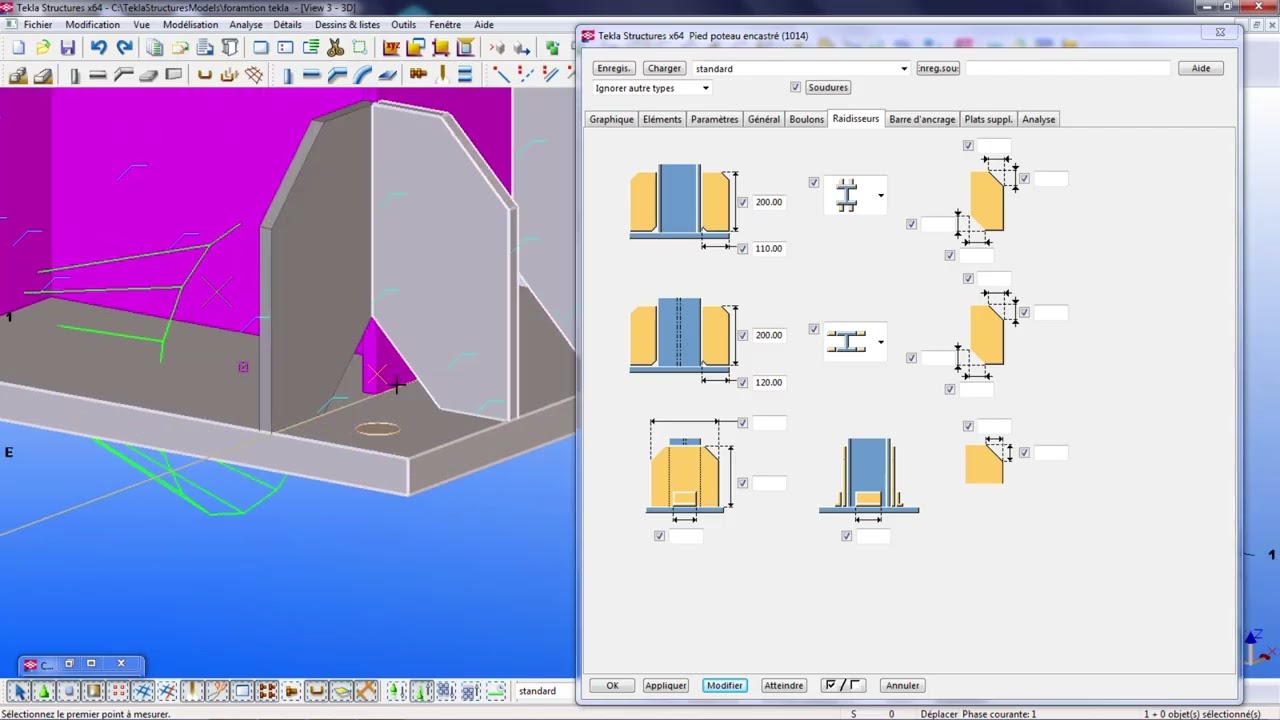Click the New model icon

pyautogui.click(x=18, y=47)
